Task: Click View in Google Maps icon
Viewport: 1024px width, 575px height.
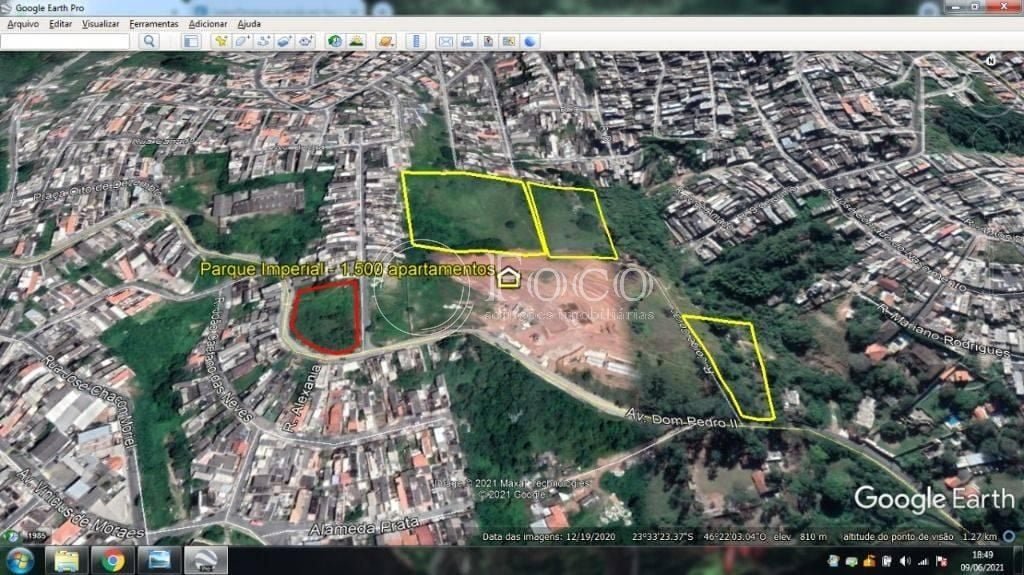Action: (x=509, y=41)
